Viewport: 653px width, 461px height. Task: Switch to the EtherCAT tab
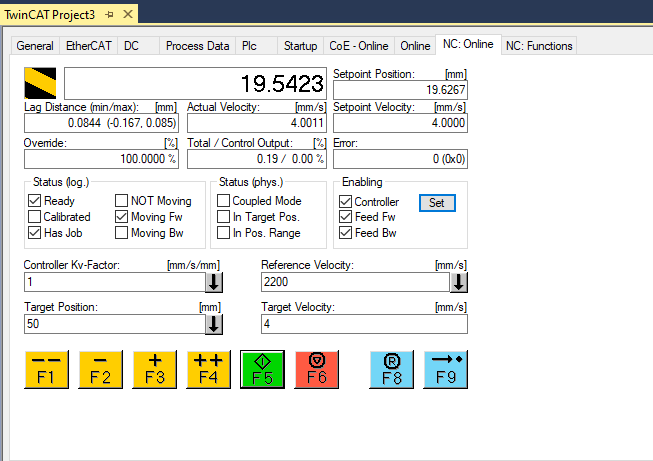[x=89, y=46]
